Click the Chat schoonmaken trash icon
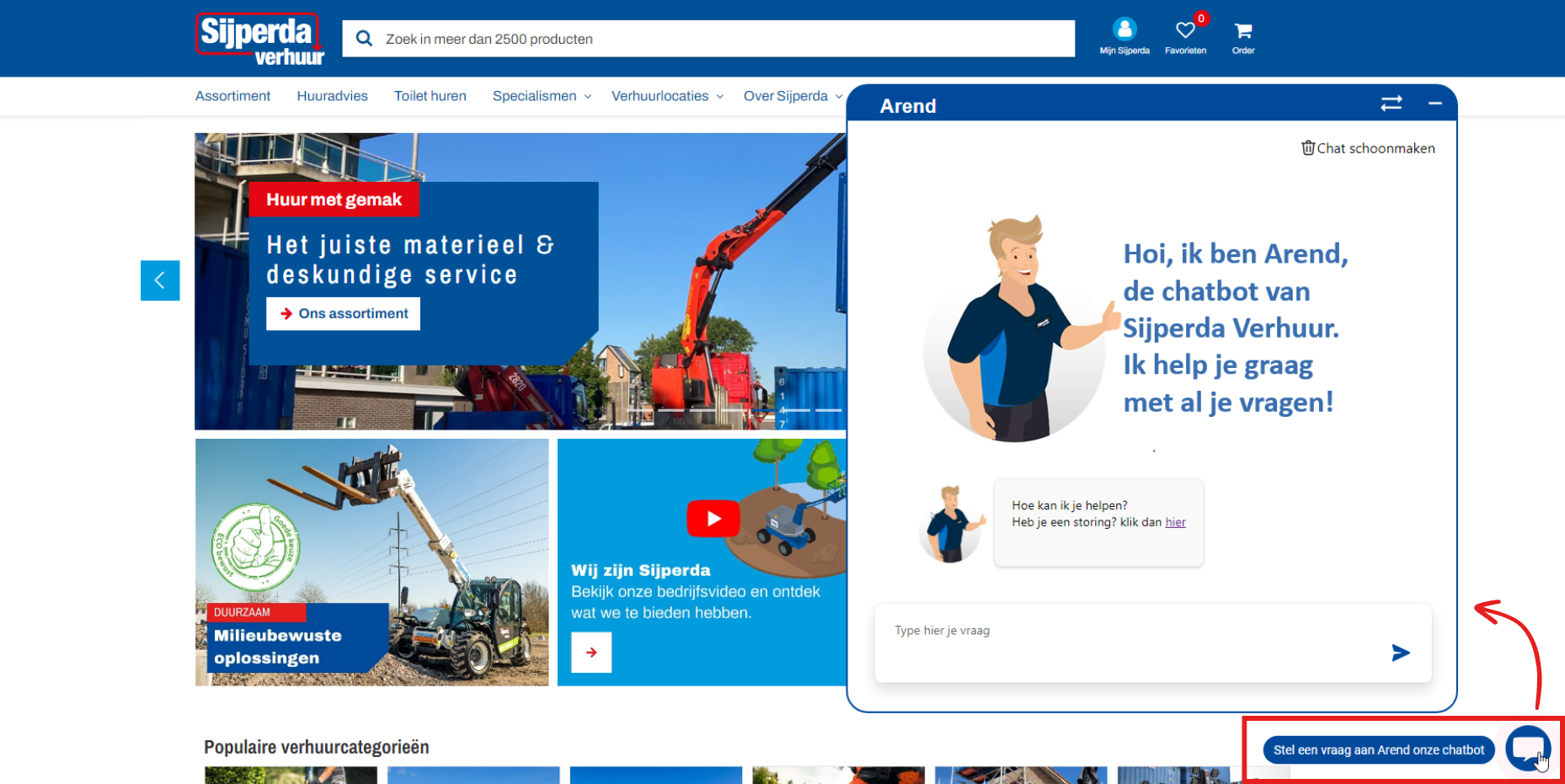The height and width of the screenshot is (784, 1565). [x=1308, y=148]
